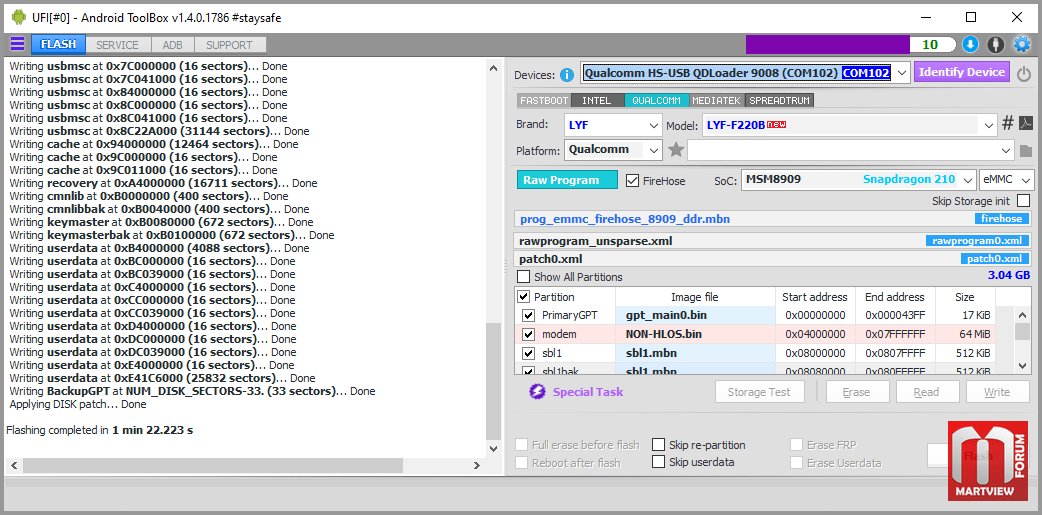Select the gpt_main0.bin image file cell
Screen dimensions: 1042x515
[695, 316]
